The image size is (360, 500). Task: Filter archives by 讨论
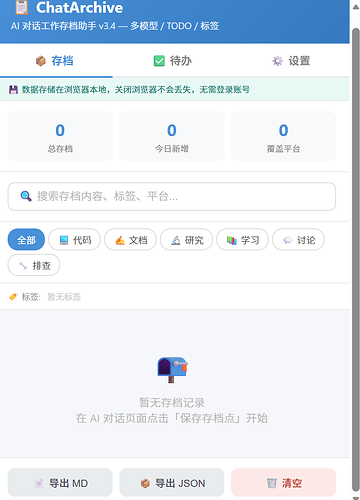click(x=298, y=240)
